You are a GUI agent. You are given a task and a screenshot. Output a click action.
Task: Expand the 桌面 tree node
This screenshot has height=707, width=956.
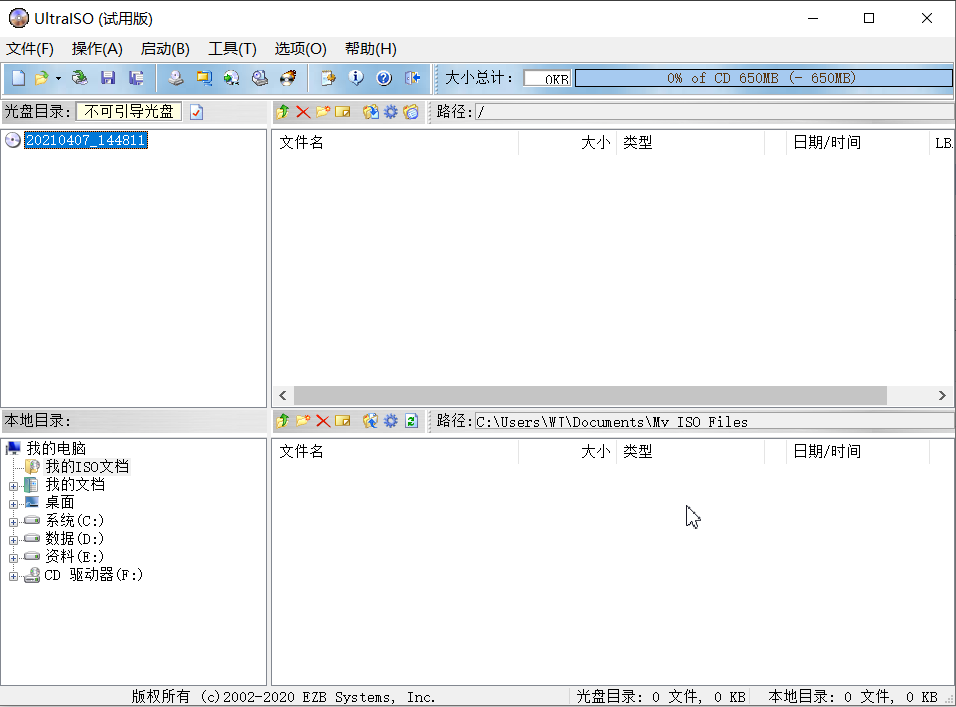point(13,504)
